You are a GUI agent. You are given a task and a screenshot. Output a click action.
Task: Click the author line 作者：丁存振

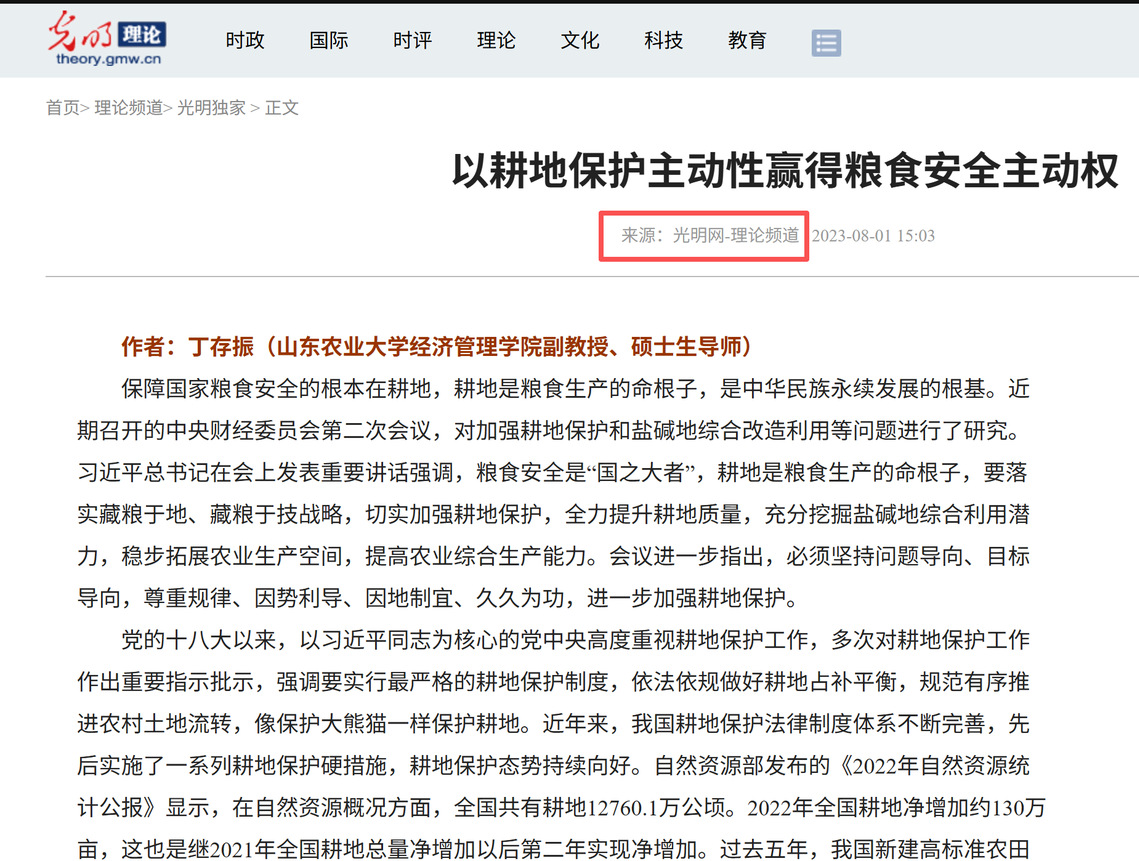click(436, 347)
